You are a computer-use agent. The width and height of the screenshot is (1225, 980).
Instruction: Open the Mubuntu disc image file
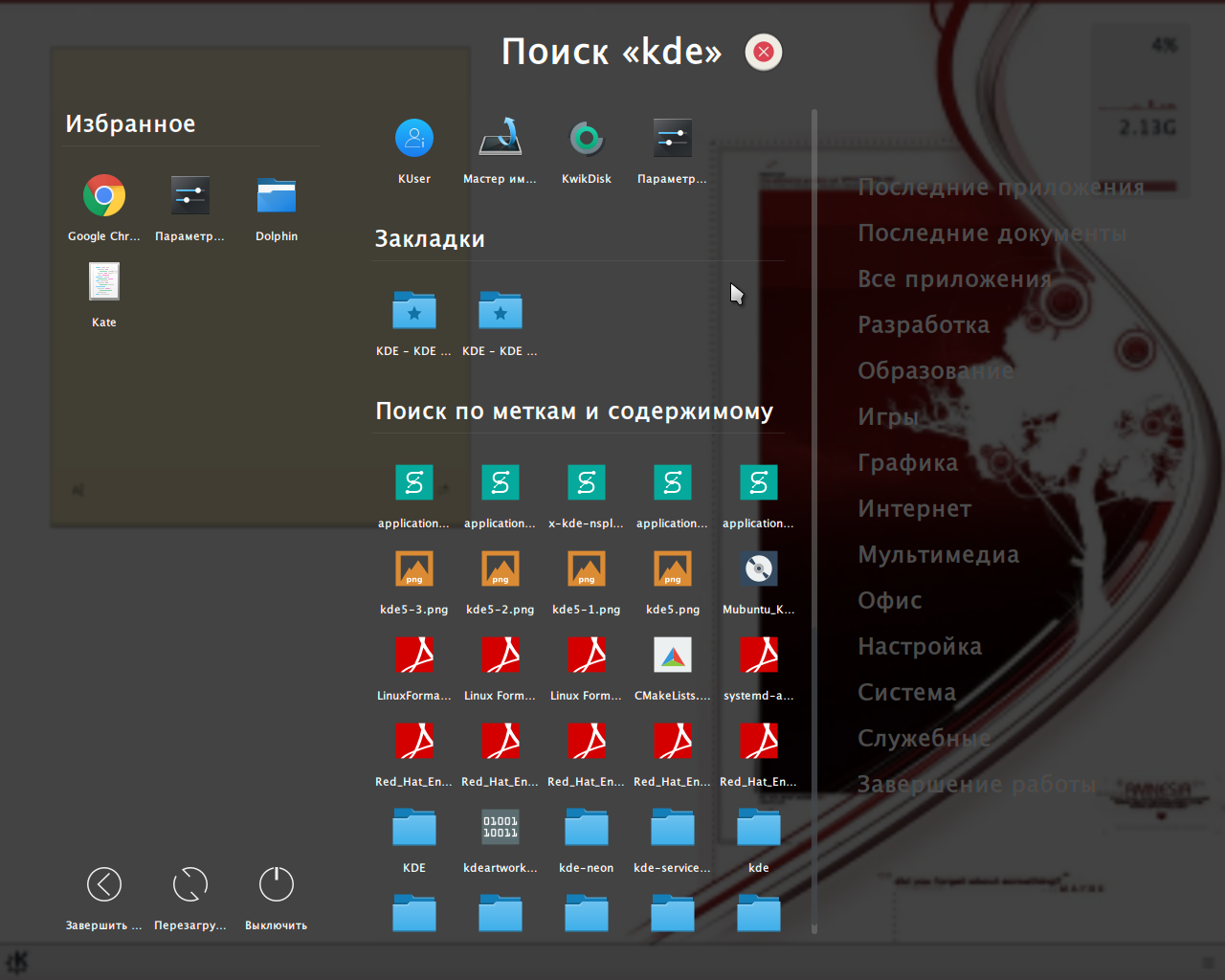point(758,570)
